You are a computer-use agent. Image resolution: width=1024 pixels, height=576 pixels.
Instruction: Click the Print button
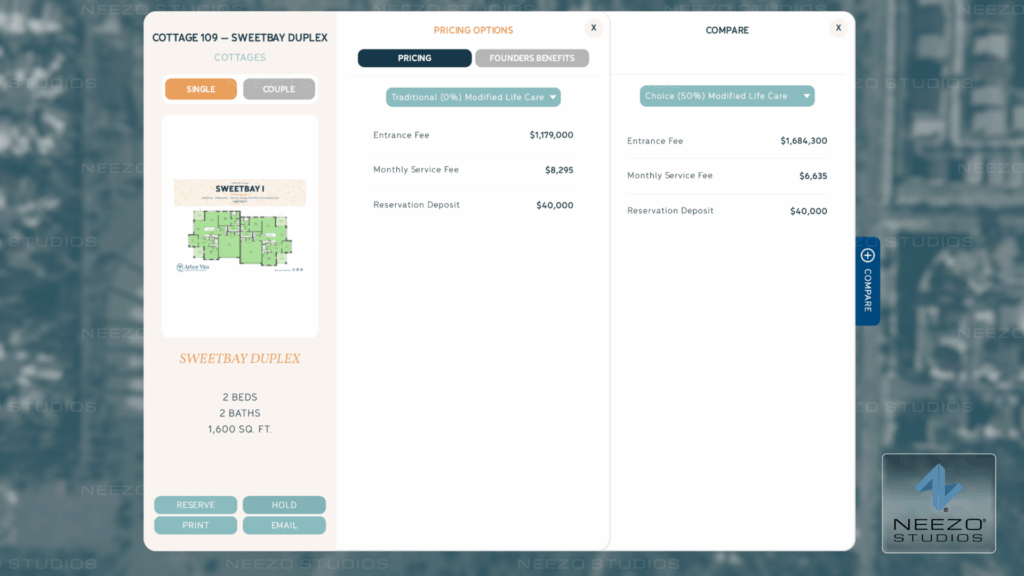tap(195, 525)
